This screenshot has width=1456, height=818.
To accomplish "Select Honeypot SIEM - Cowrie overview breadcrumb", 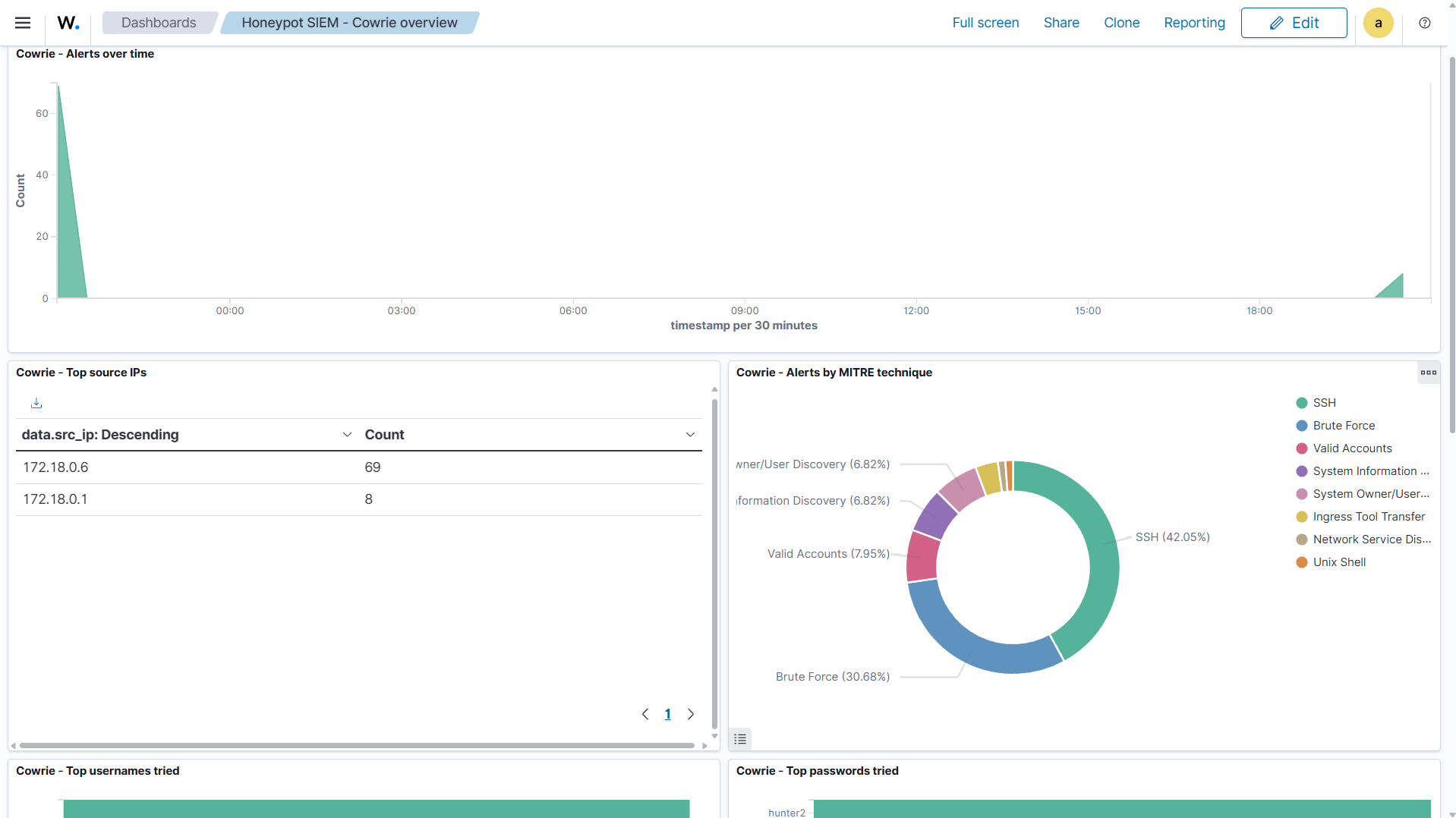I will [x=349, y=23].
